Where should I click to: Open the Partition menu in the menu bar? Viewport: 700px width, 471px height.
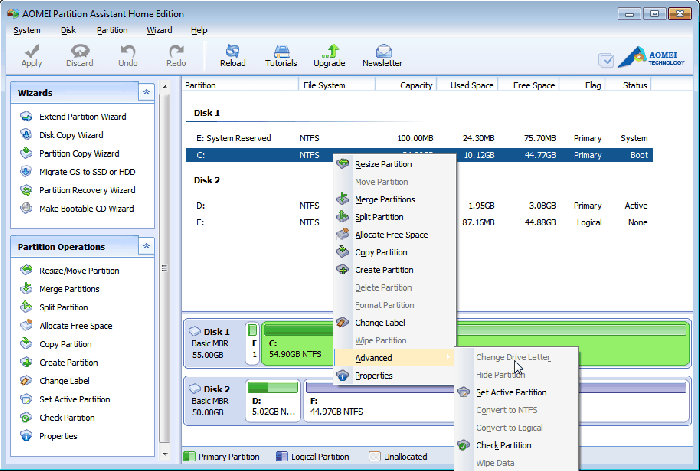tap(112, 30)
